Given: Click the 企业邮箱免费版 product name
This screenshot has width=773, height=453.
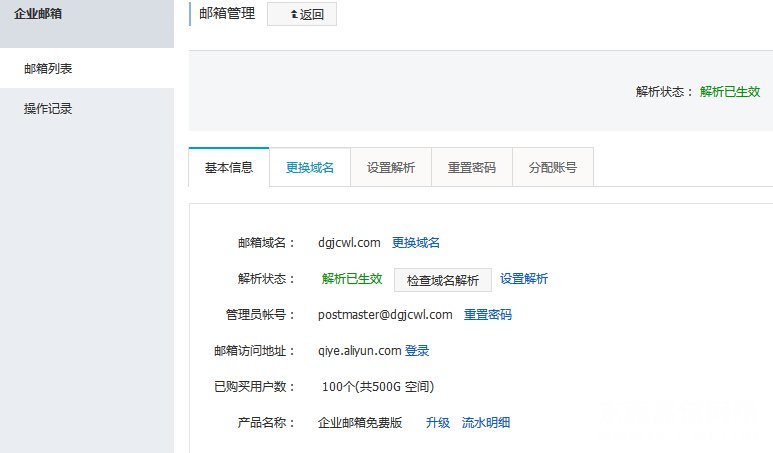Looking at the screenshot, I should coord(360,422).
